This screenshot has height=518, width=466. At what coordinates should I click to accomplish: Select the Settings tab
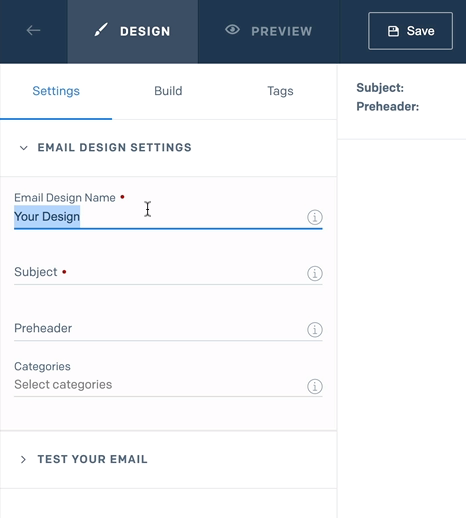56,91
